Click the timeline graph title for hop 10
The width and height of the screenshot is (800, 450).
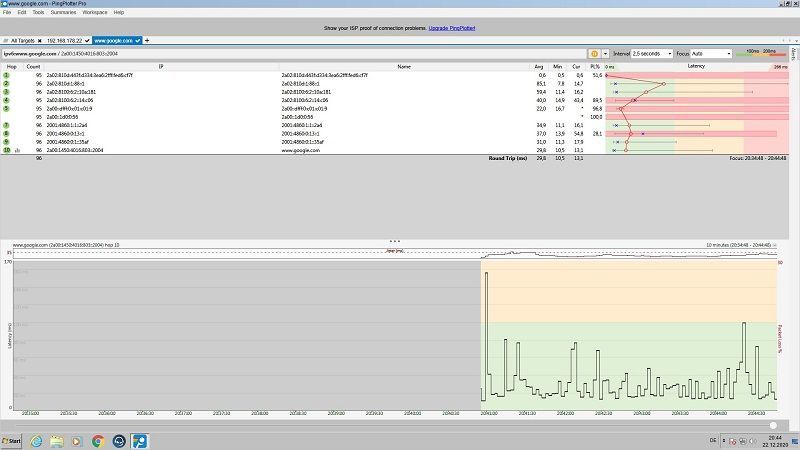point(66,245)
